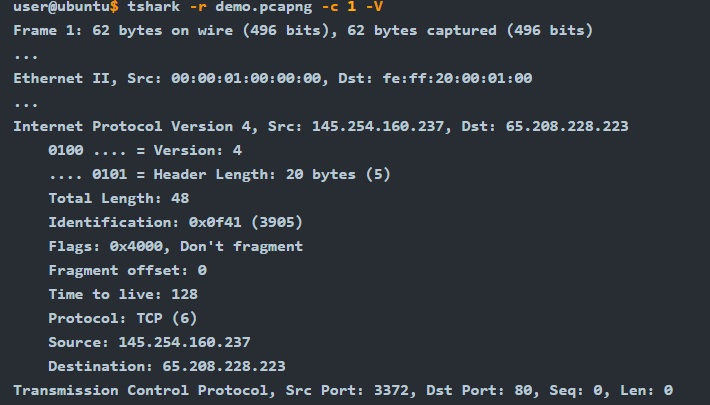Click the user@ubuntu shell prompt
Viewport: 710px width, 405px height.
point(66,7)
